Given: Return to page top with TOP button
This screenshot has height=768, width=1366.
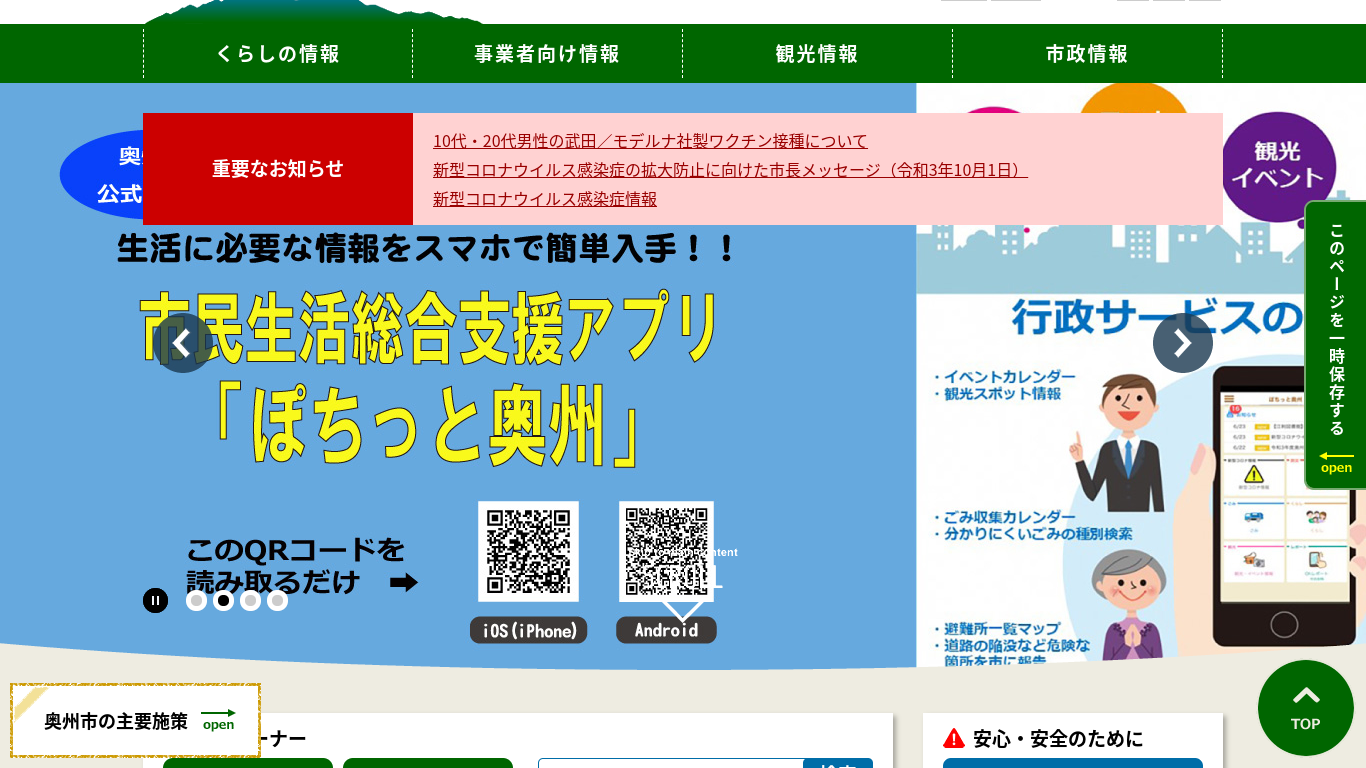Looking at the screenshot, I should pyautogui.click(x=1306, y=708).
